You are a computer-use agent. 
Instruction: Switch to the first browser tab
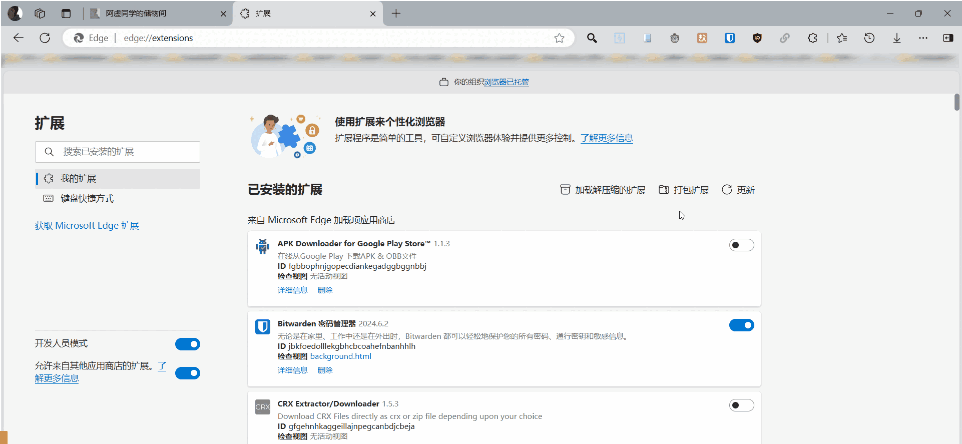point(150,13)
